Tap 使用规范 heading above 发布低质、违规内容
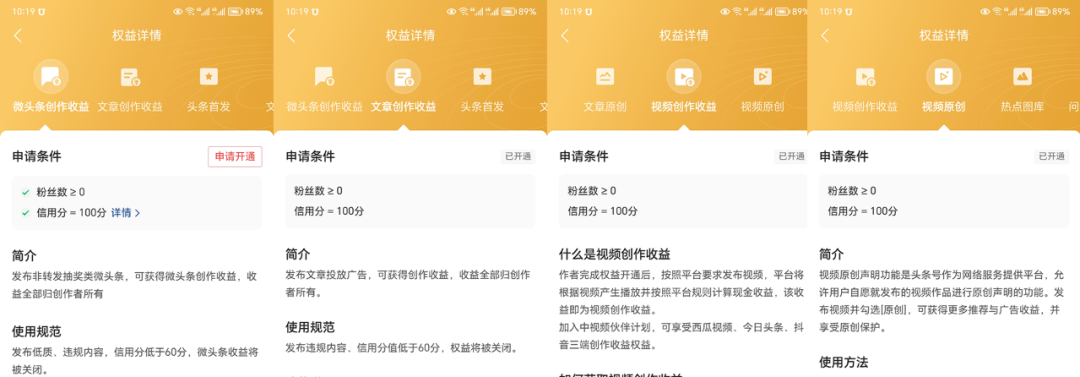The width and height of the screenshot is (1080, 377). [x=37, y=332]
